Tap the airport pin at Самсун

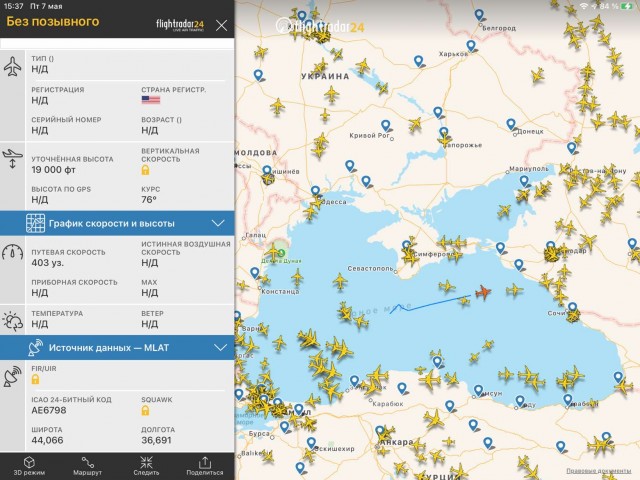[x=478, y=390]
